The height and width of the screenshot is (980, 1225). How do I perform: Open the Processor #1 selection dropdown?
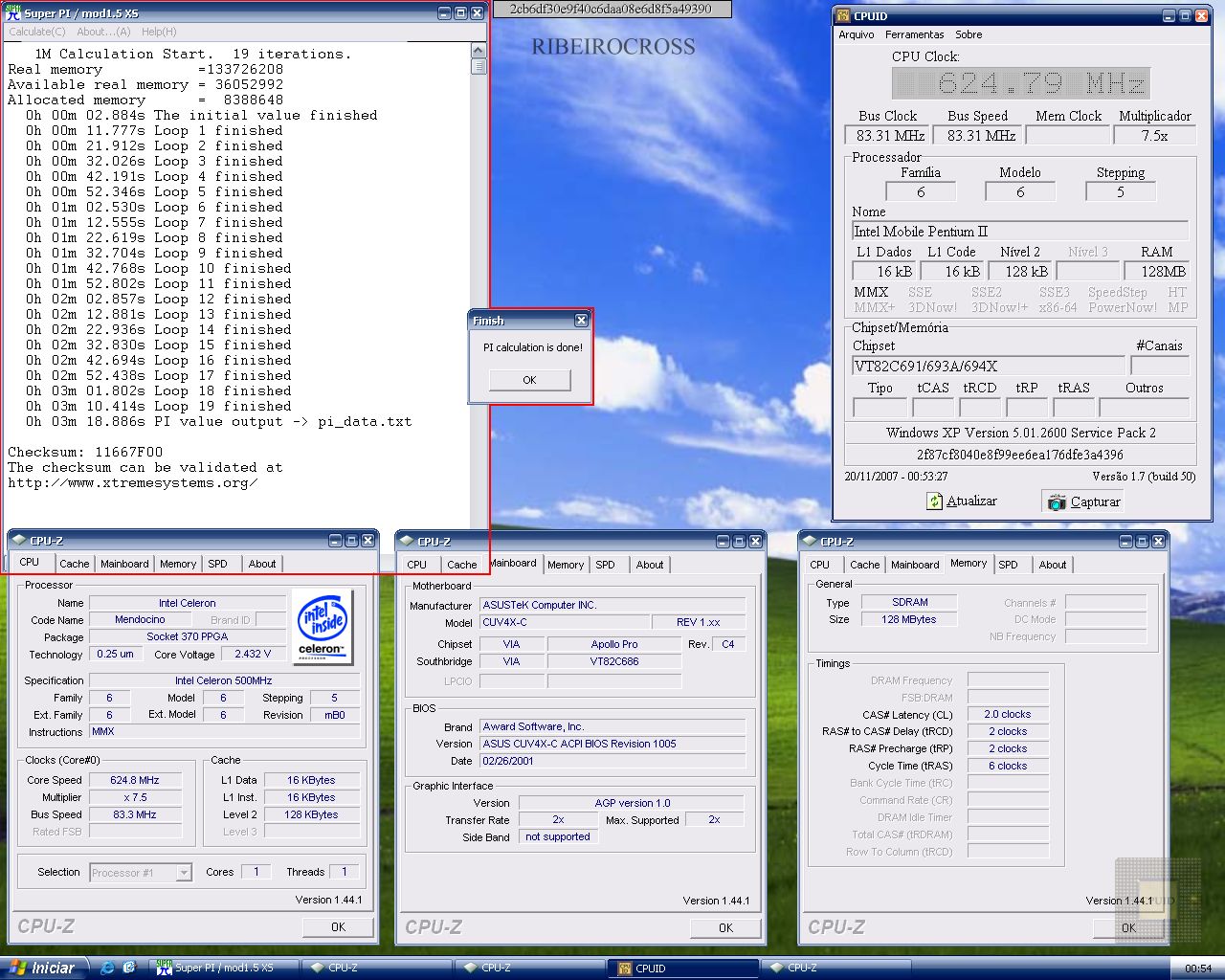(184, 872)
